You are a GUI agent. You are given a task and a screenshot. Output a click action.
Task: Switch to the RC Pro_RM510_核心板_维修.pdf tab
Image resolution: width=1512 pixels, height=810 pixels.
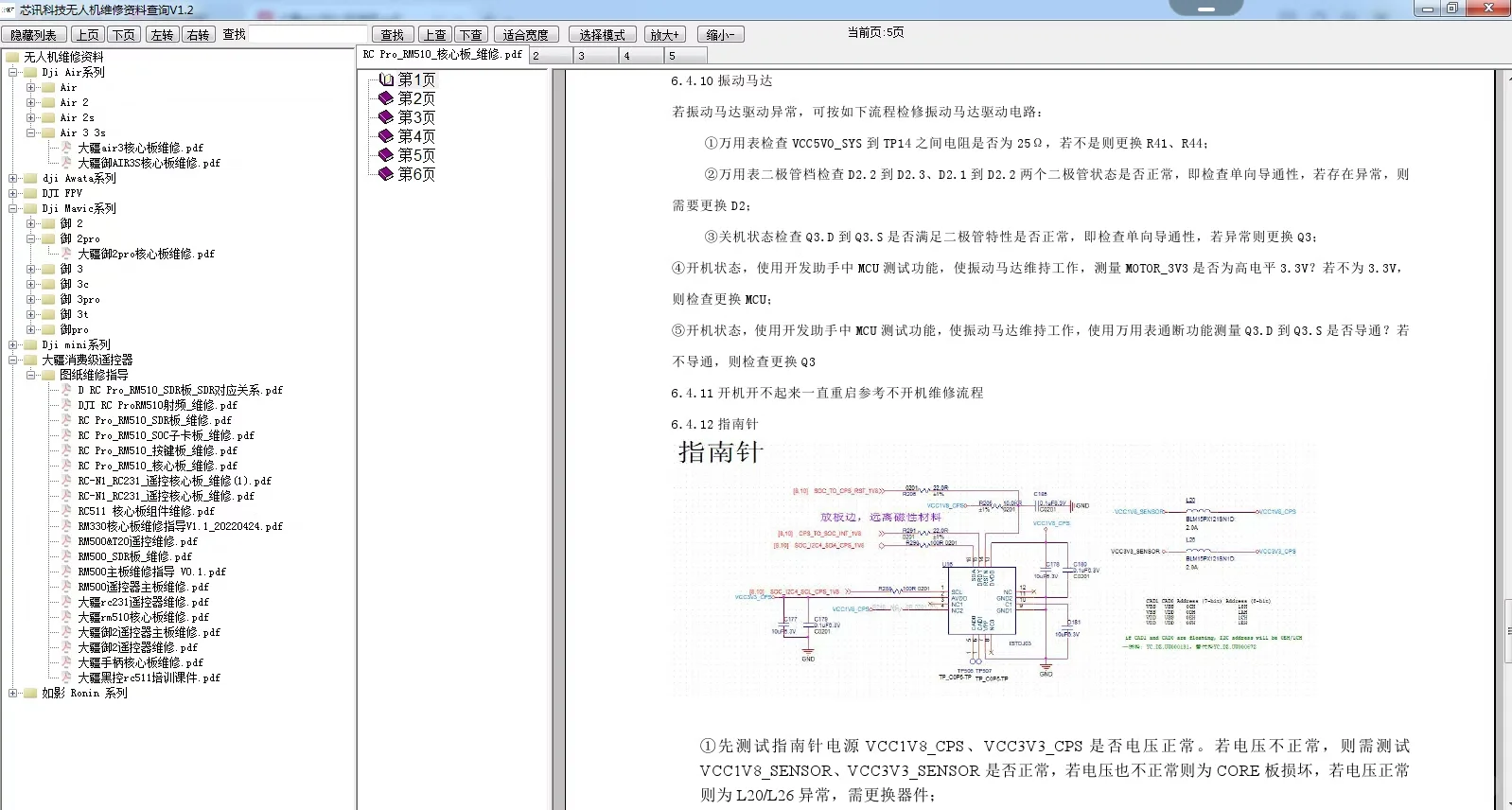[442, 55]
